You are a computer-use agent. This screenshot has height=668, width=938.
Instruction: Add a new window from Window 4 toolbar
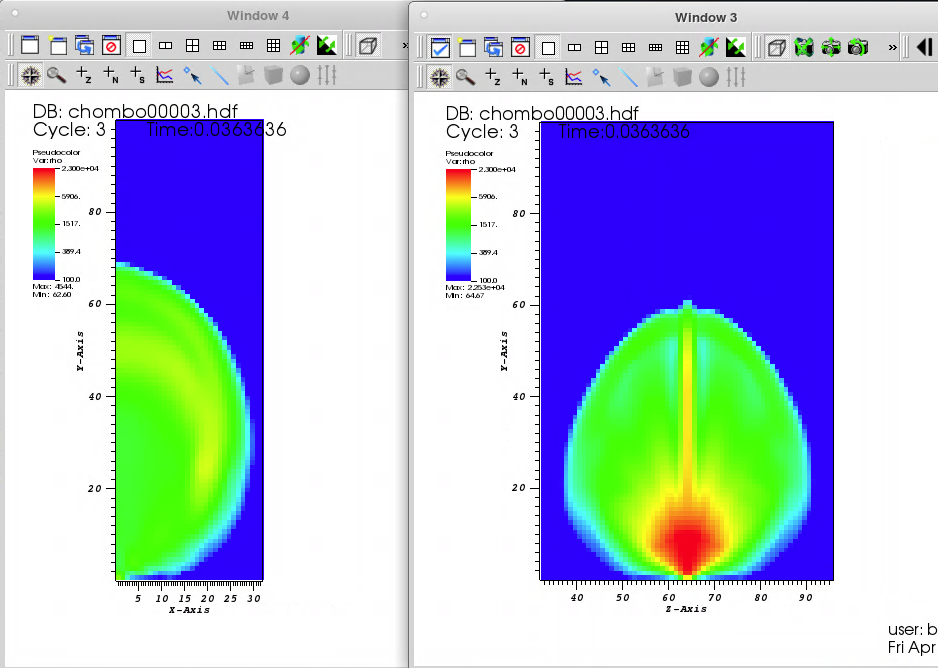click(x=57, y=45)
